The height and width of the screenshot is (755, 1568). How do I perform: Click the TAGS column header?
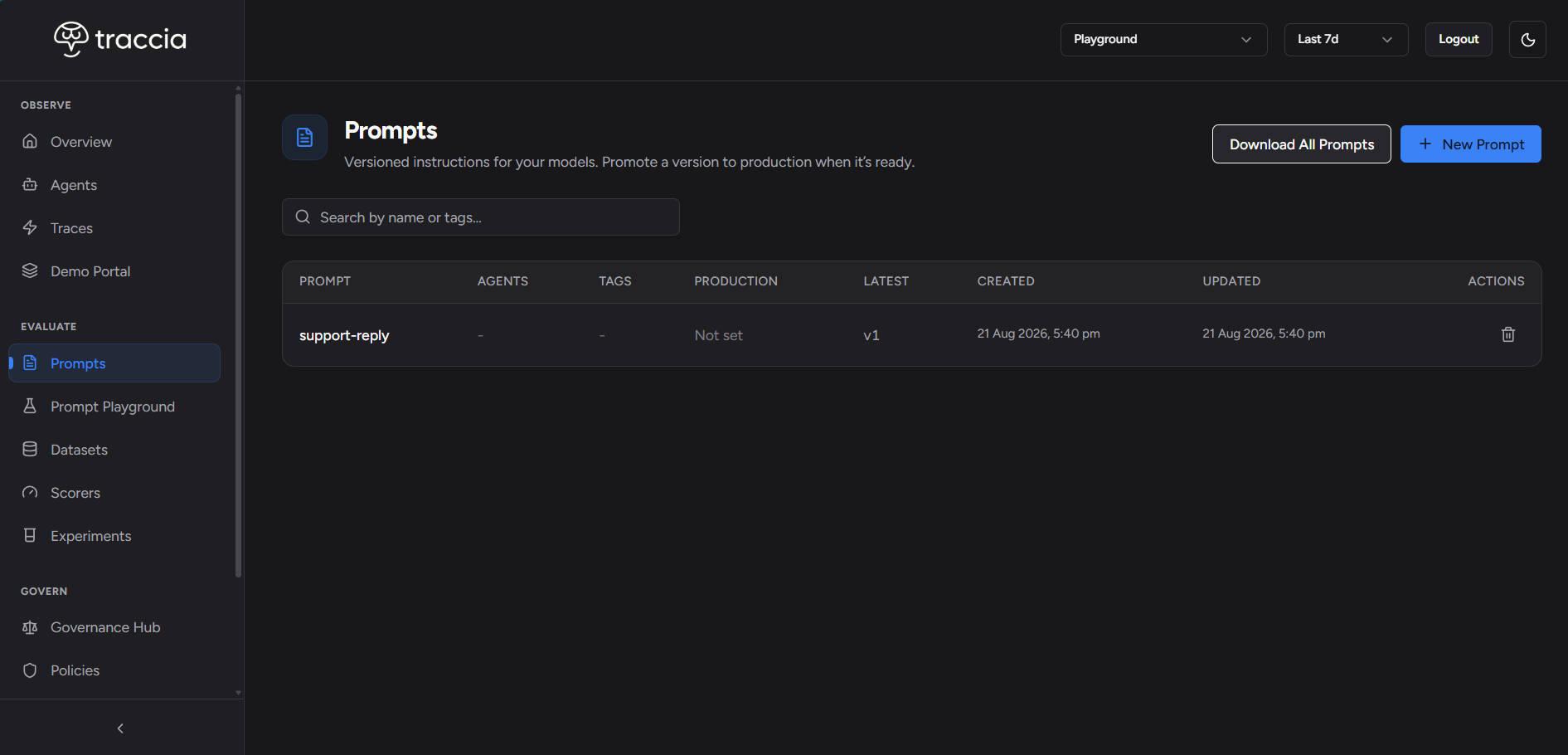[614, 281]
